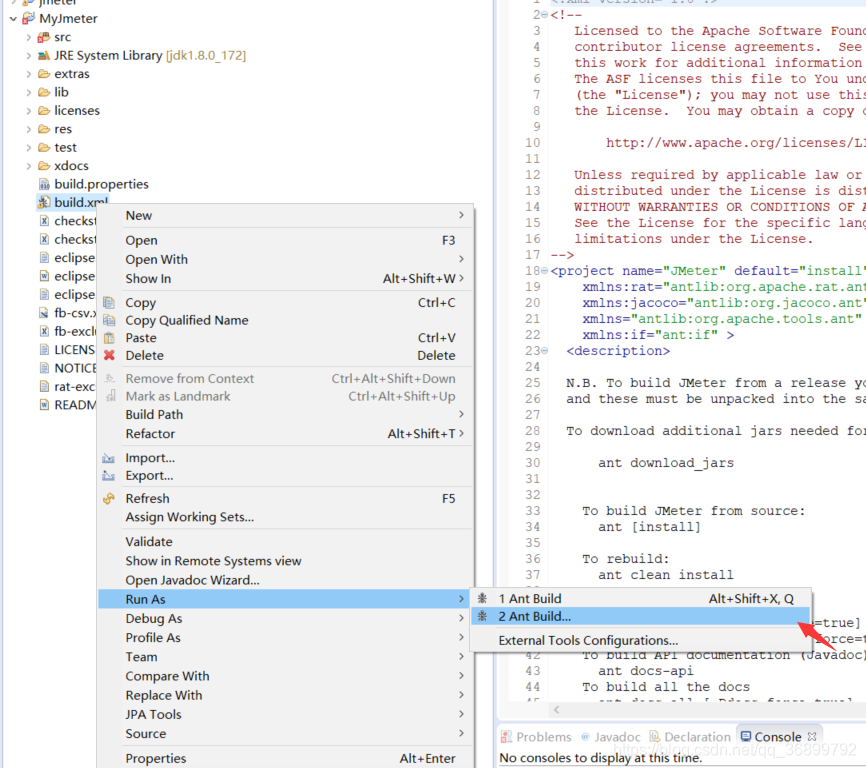Open the Profile As submenu
Viewport: 866px width, 768px height.
[286, 638]
